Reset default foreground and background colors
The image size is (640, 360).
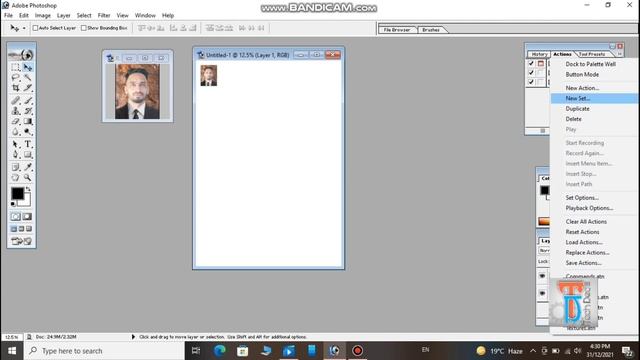click(13, 203)
